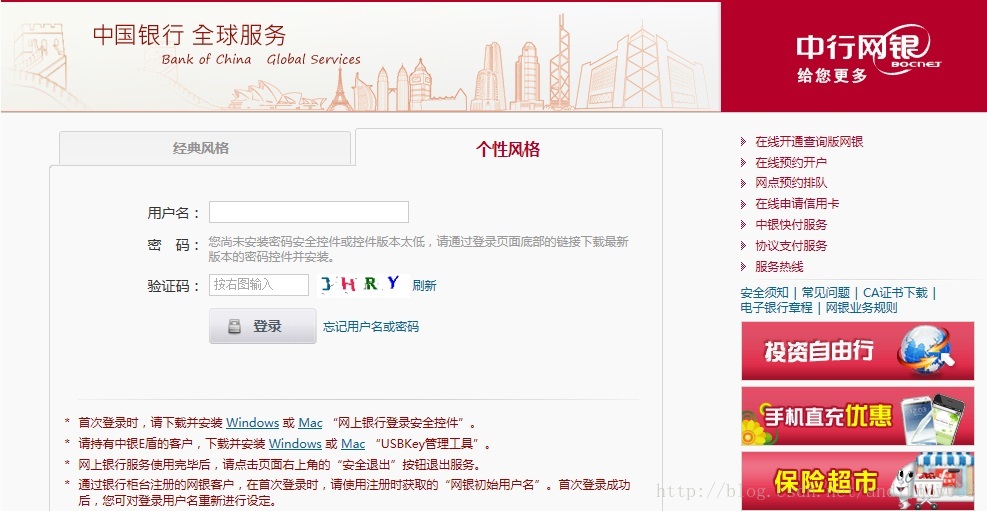Open 服务热线 link
The width and height of the screenshot is (987, 511).
coord(779,266)
